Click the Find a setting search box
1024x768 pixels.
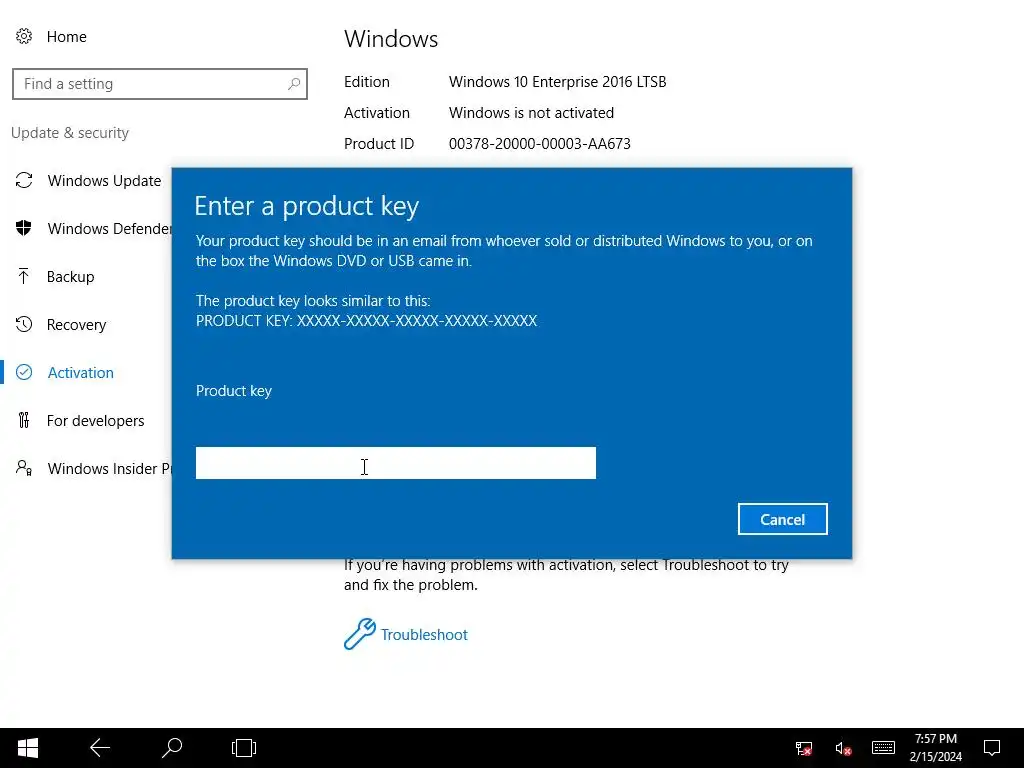(x=160, y=84)
